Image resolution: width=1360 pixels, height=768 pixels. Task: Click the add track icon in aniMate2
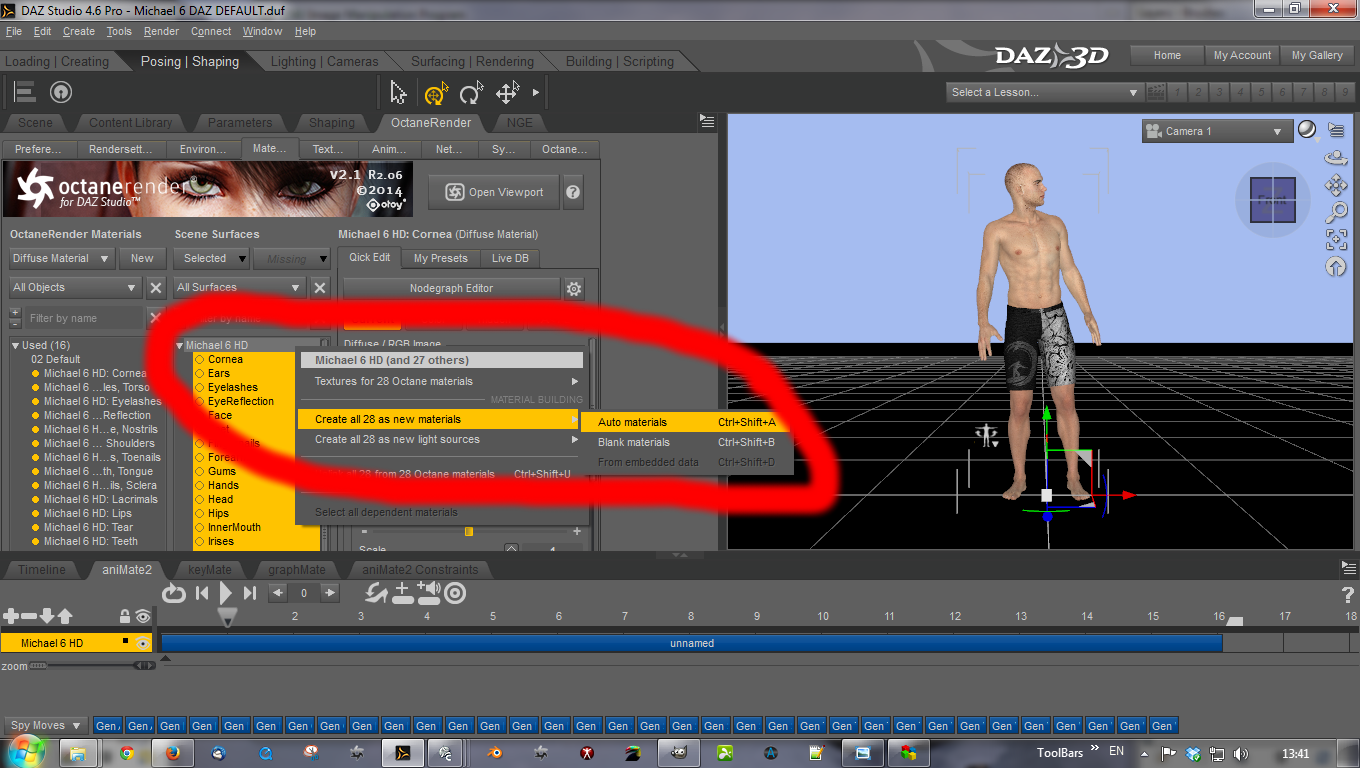tap(403, 593)
